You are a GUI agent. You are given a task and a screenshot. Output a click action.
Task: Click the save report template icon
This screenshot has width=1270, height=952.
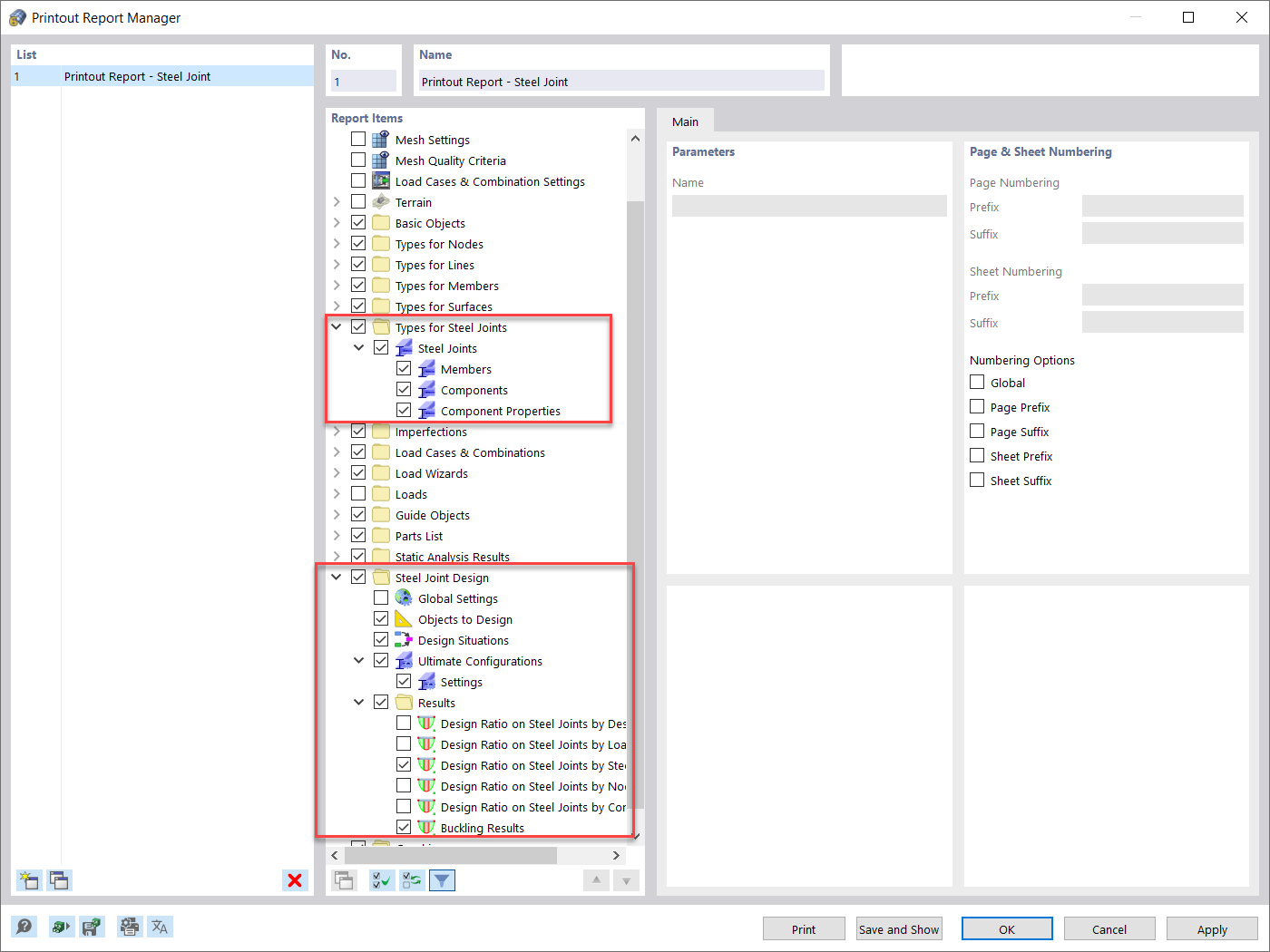(x=92, y=926)
